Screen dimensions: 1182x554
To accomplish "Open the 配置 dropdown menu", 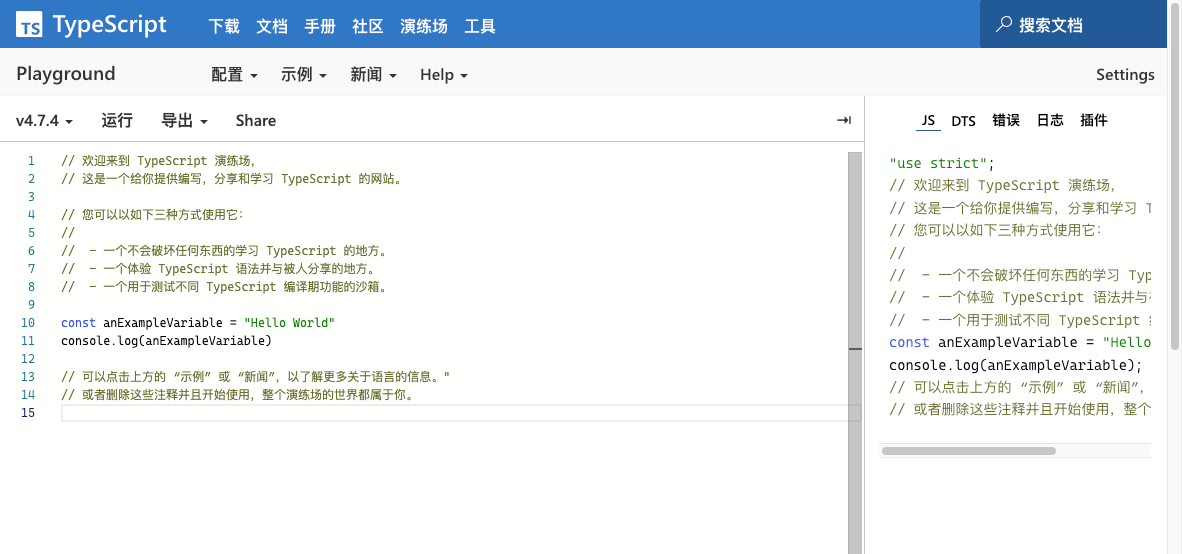I will click(x=234, y=75).
